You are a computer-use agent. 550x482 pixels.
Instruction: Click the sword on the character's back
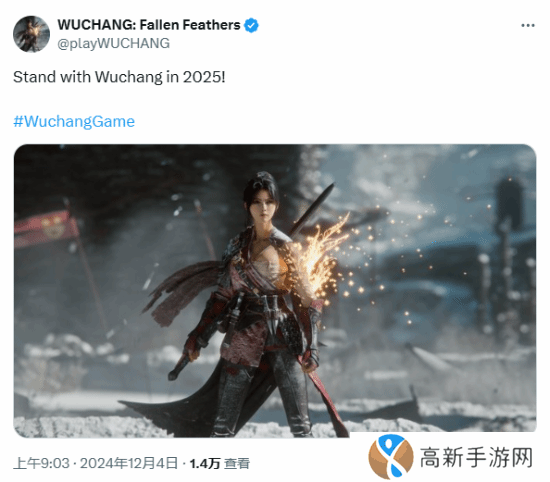pyautogui.click(x=310, y=207)
